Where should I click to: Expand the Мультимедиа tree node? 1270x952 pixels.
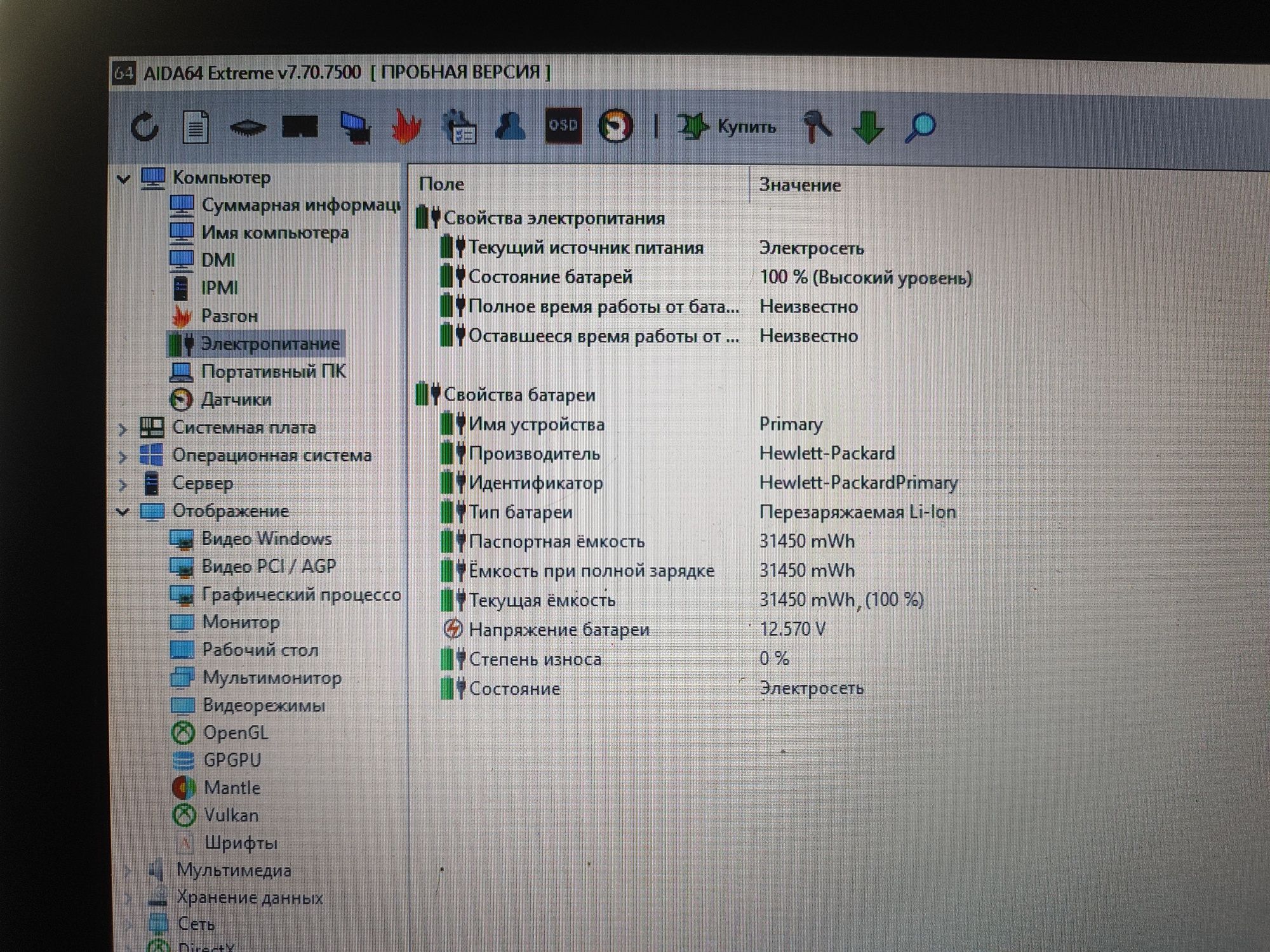[127, 871]
